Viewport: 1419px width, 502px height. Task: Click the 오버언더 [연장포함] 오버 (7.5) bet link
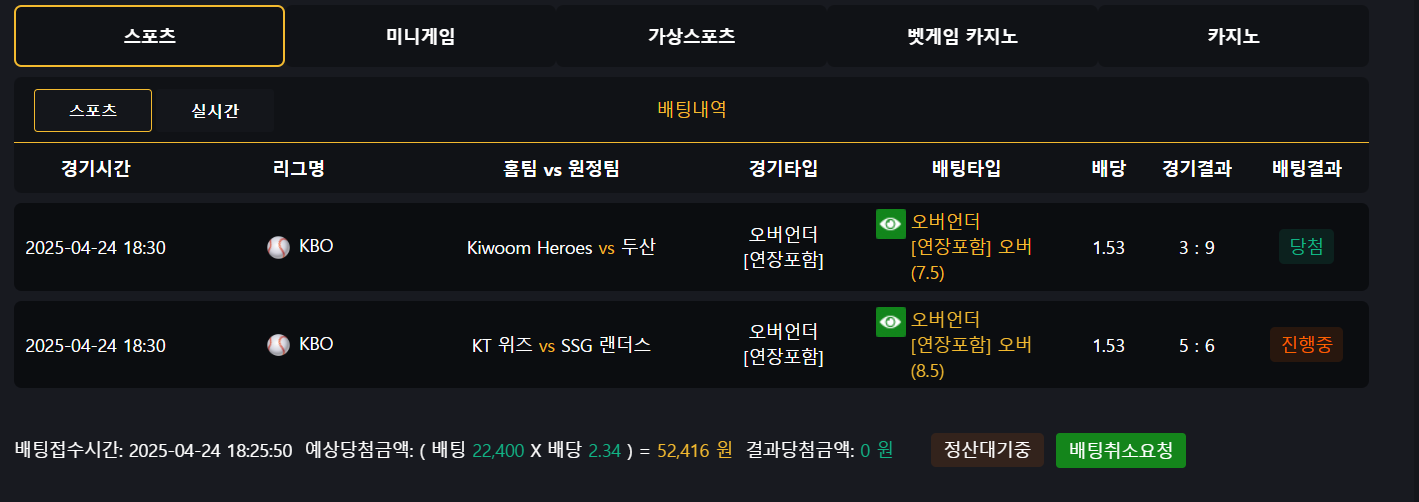pyautogui.click(x=970, y=247)
